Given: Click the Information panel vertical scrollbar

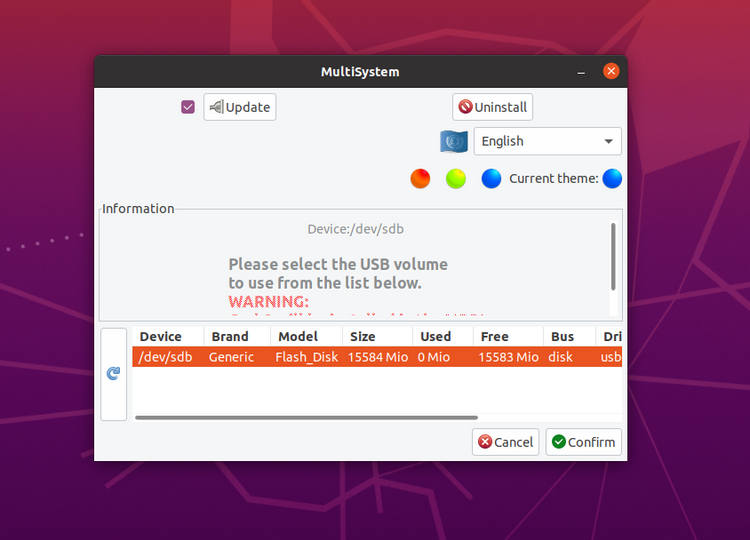Looking at the screenshot, I should click(613, 256).
